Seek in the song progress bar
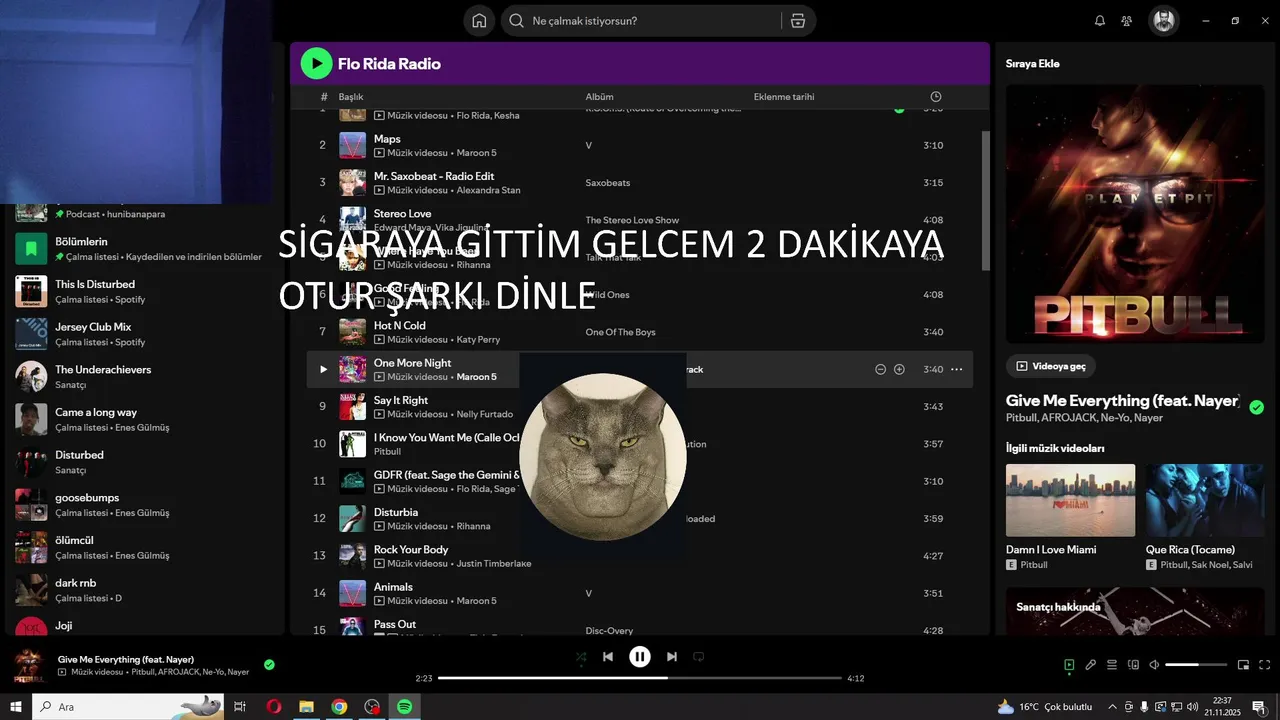 pos(640,678)
